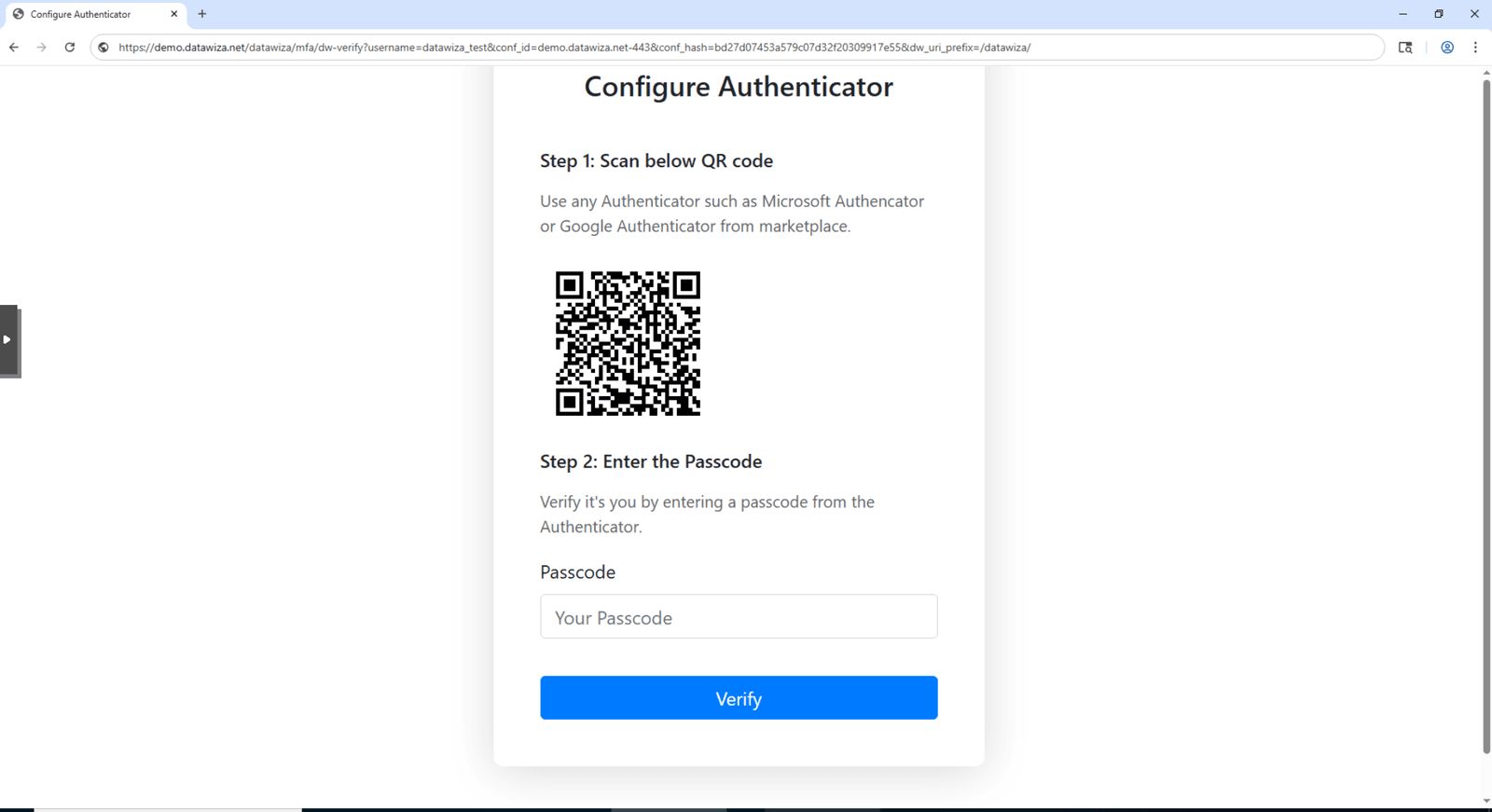Minimize the browser window
Image resolution: width=1492 pixels, height=812 pixels.
pos(1402,14)
